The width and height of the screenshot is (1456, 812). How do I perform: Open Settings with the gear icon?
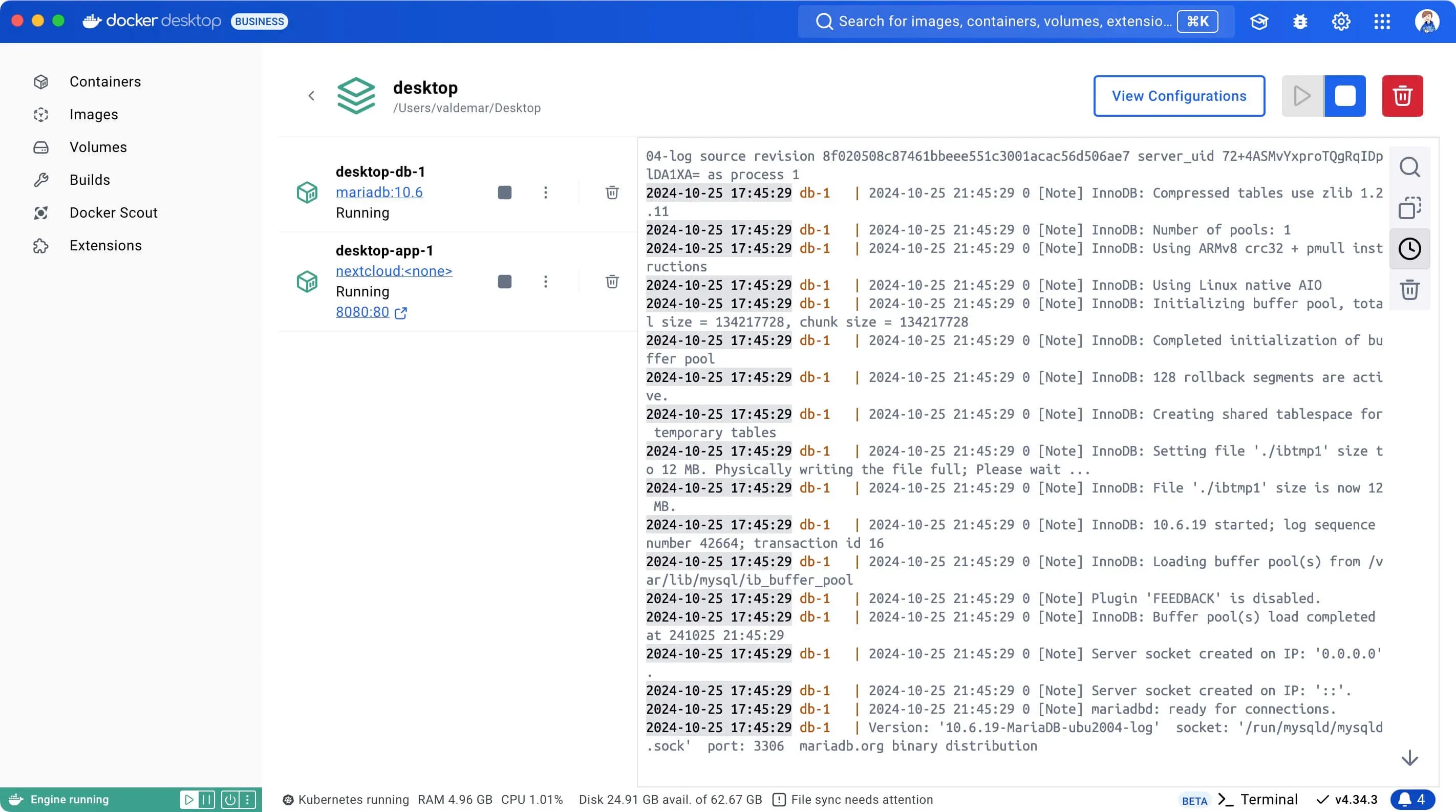click(1341, 22)
